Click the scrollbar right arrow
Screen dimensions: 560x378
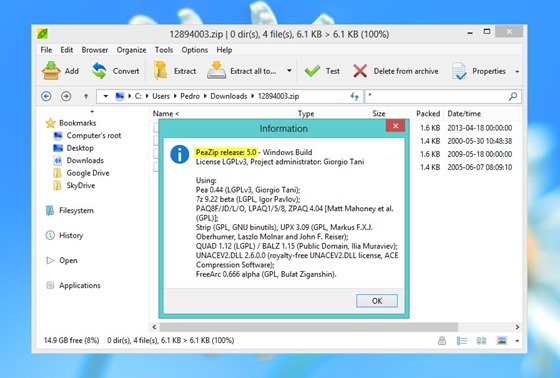coord(517,327)
